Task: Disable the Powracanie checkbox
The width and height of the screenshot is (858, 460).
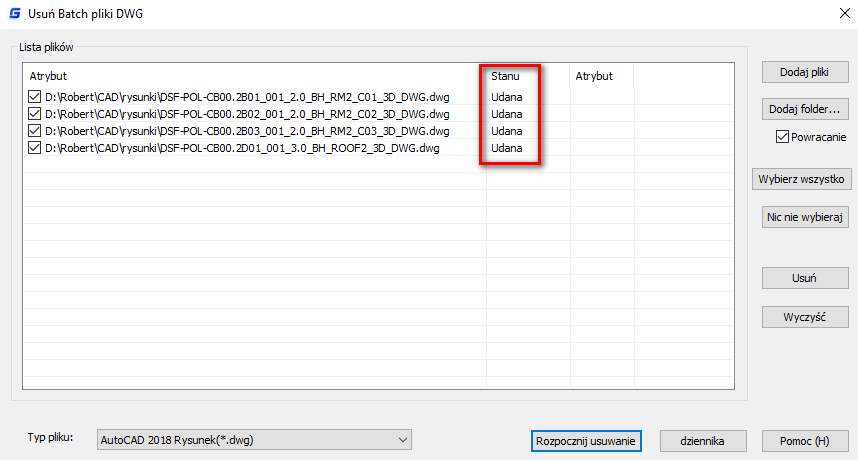Action: (x=782, y=137)
